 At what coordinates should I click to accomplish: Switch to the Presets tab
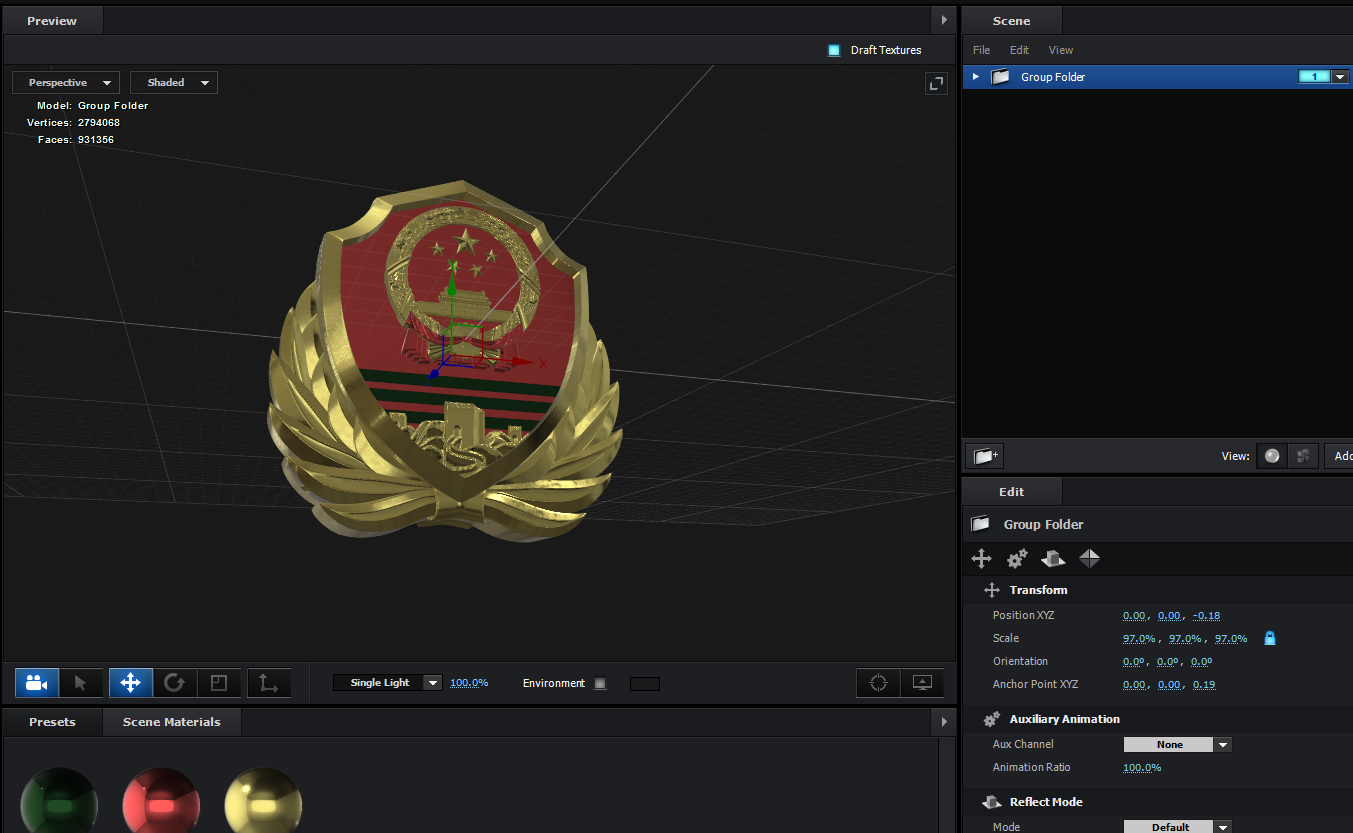point(52,722)
